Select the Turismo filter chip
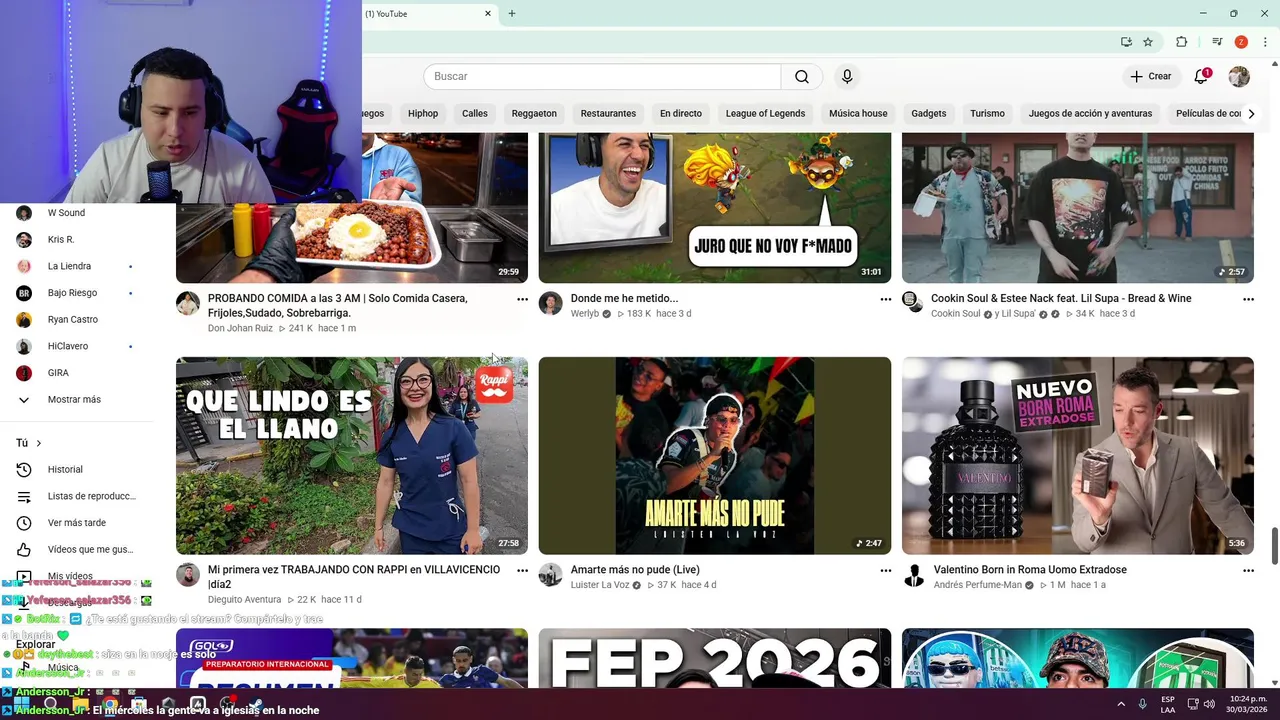This screenshot has height=720, width=1280. point(987,113)
